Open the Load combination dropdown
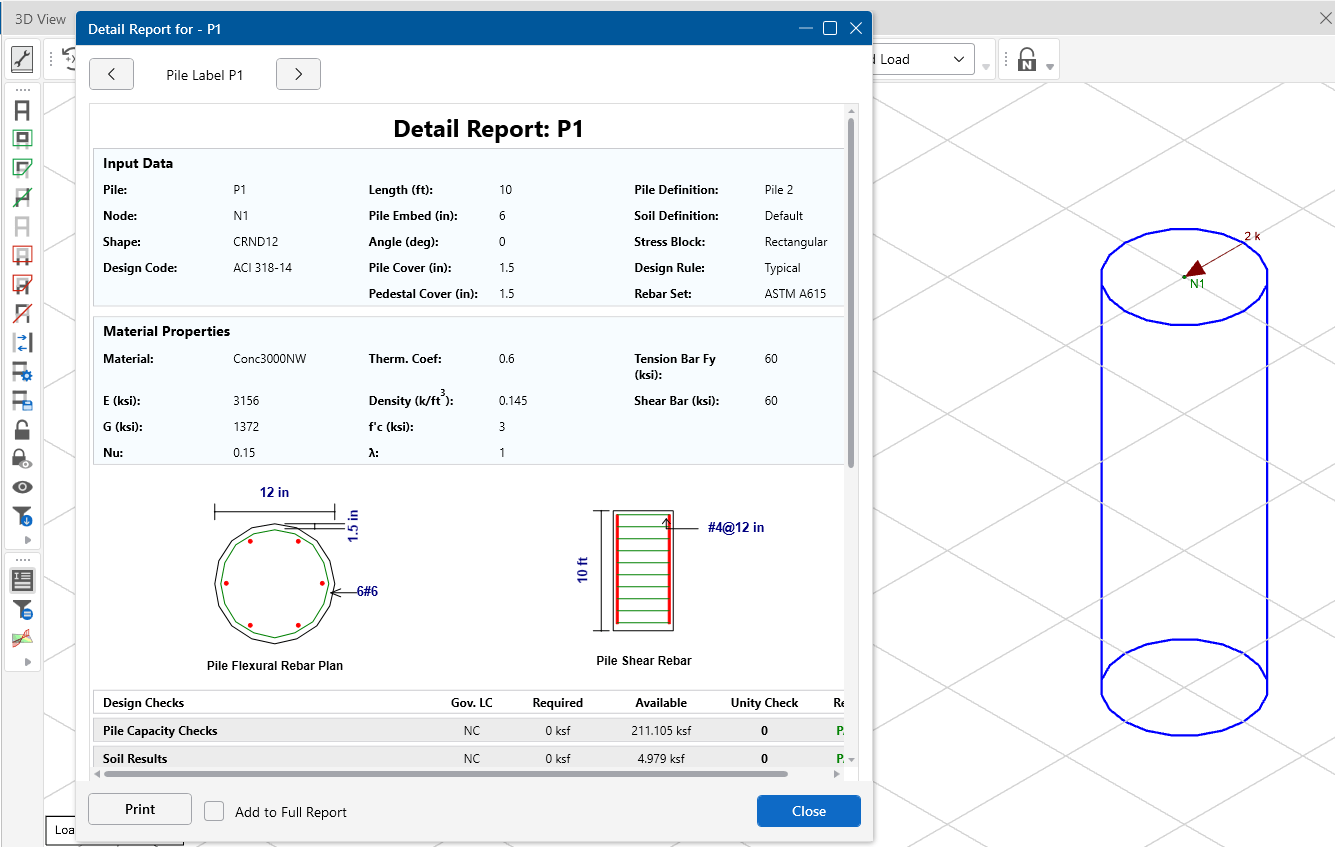Viewport: 1335px width, 847px height. [958, 59]
